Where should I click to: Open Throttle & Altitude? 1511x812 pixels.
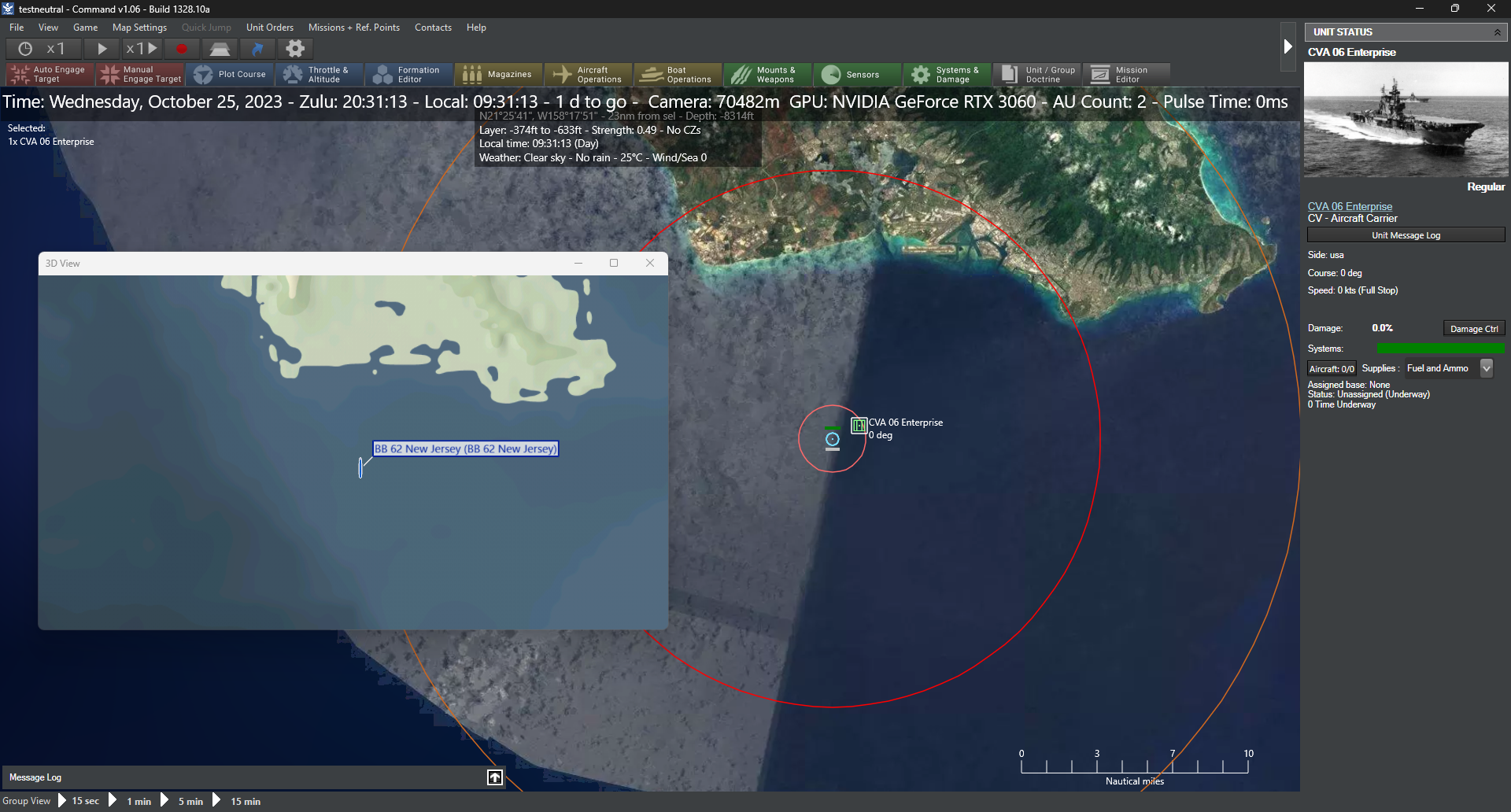(x=319, y=75)
